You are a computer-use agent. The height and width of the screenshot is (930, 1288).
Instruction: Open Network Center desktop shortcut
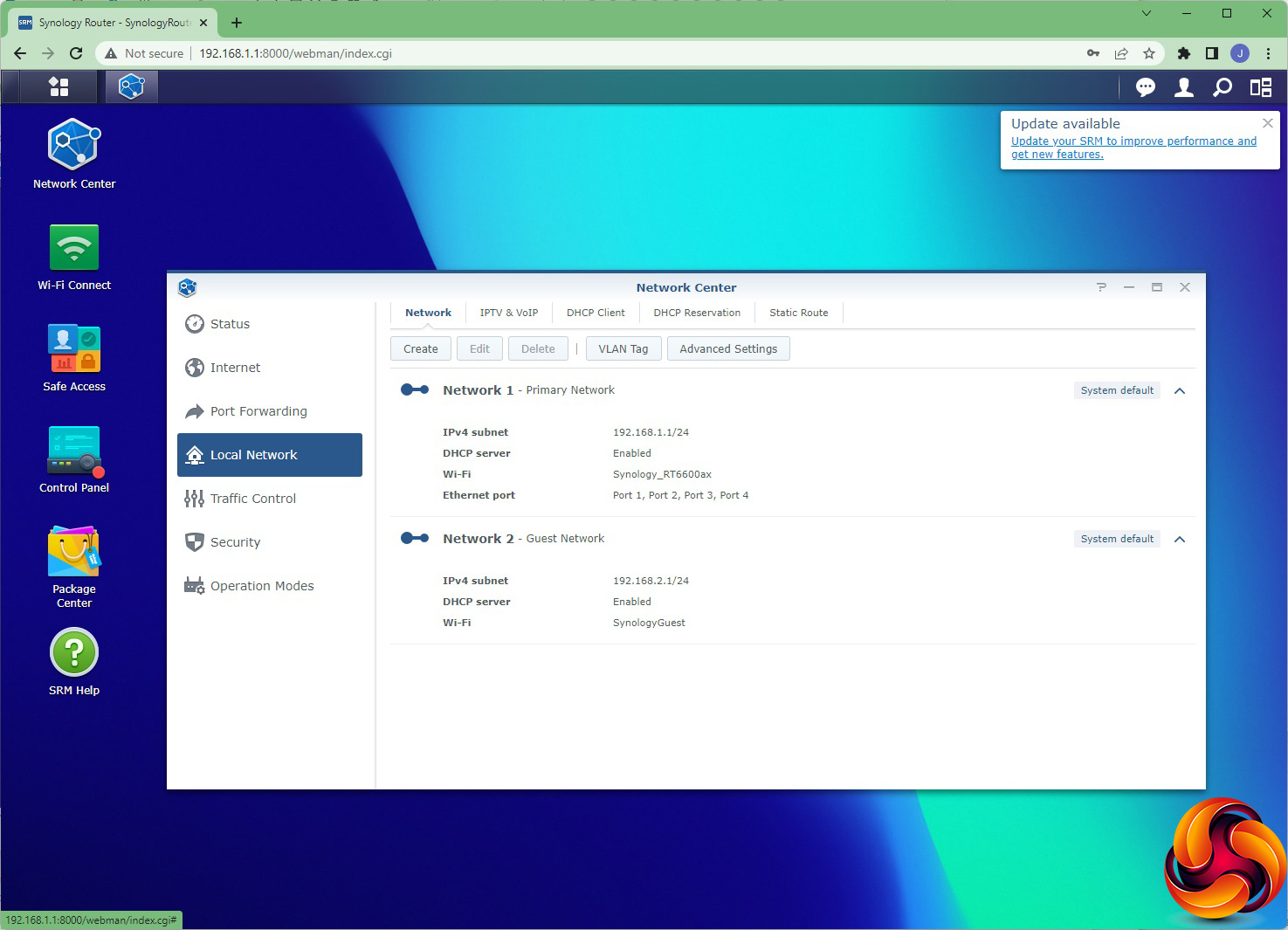click(74, 154)
